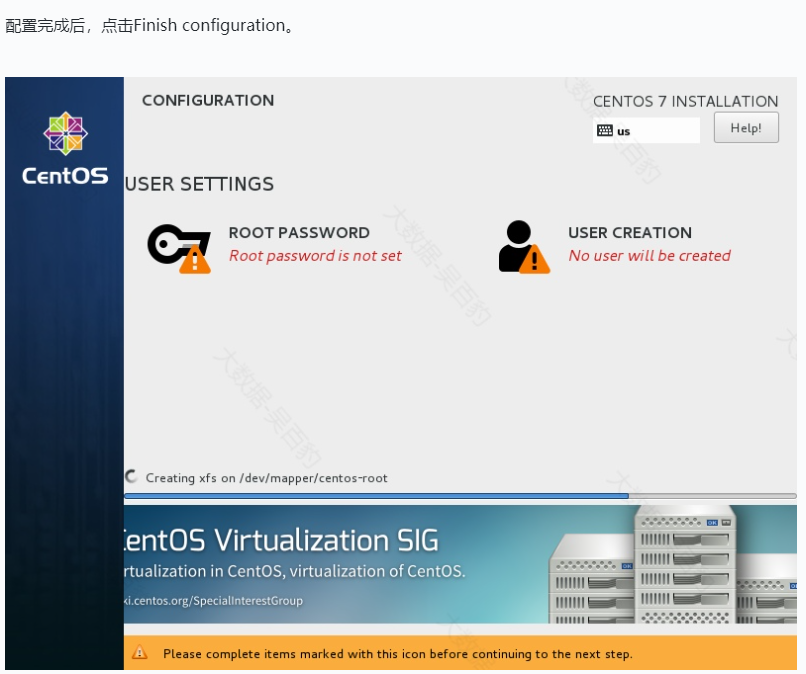Click 'Root password is not set' text
Image resolution: width=806 pixels, height=674 pixels.
pyautogui.click(x=315, y=256)
